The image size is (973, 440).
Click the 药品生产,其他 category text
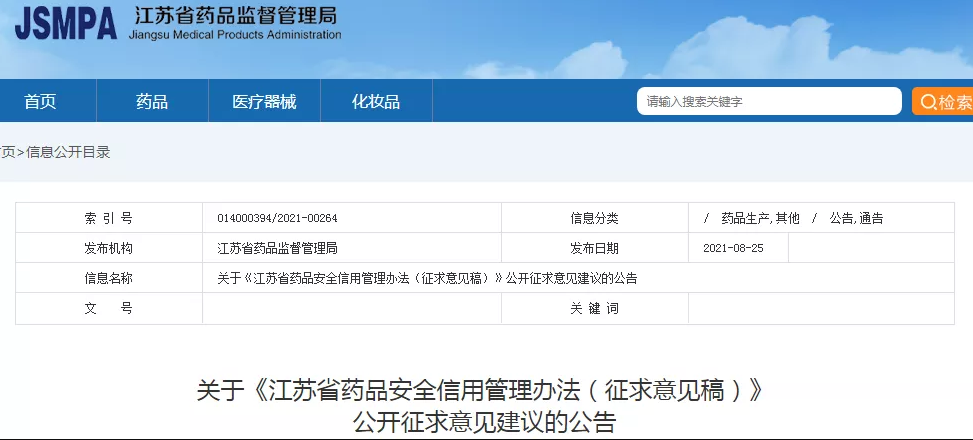[760, 218]
